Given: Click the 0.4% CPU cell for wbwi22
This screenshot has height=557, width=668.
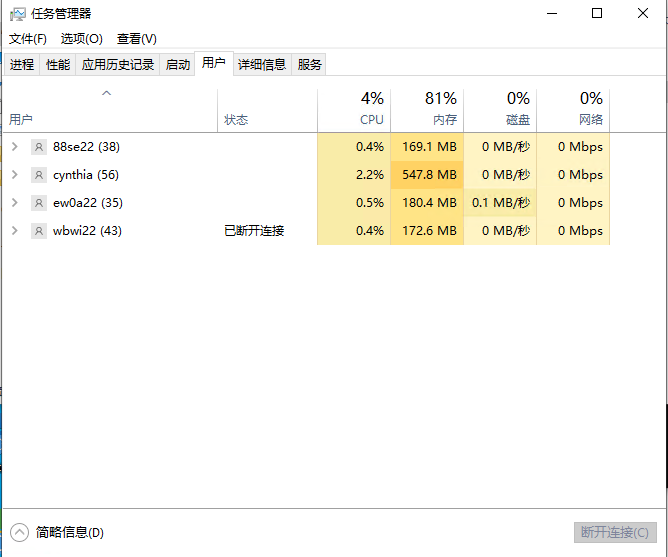Looking at the screenshot, I should tap(354, 231).
